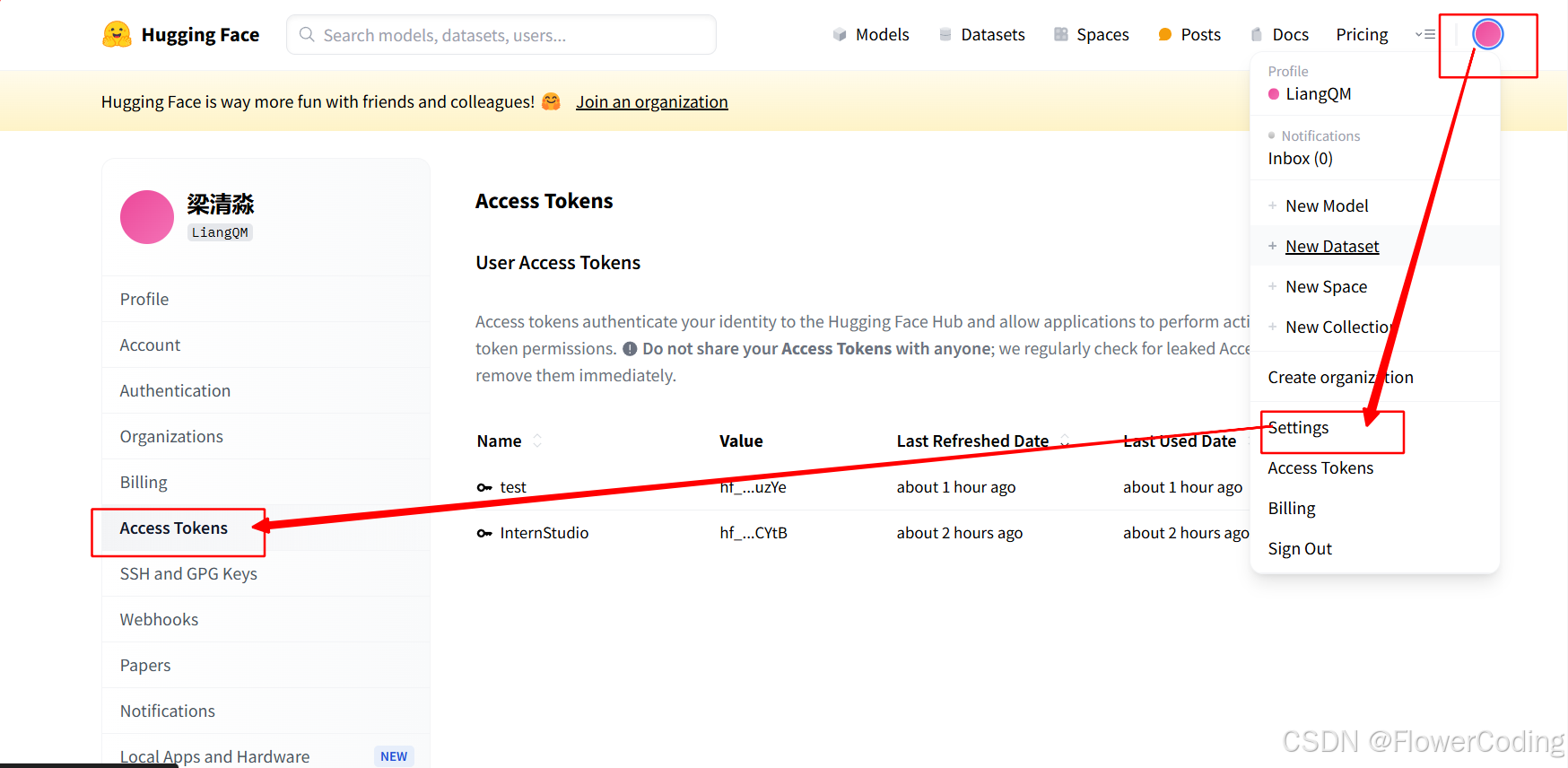The width and height of the screenshot is (1568, 768).
Task: Open Billing from the user menu
Action: click(x=1374, y=508)
